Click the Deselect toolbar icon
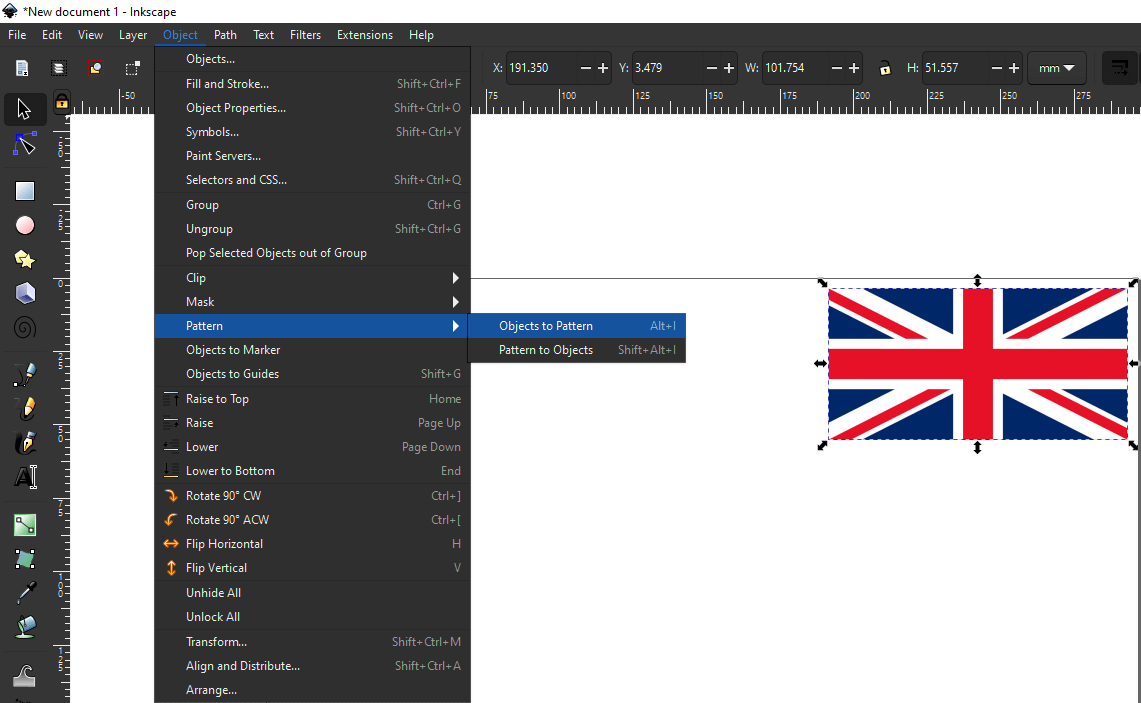 pyautogui.click(x=95, y=68)
